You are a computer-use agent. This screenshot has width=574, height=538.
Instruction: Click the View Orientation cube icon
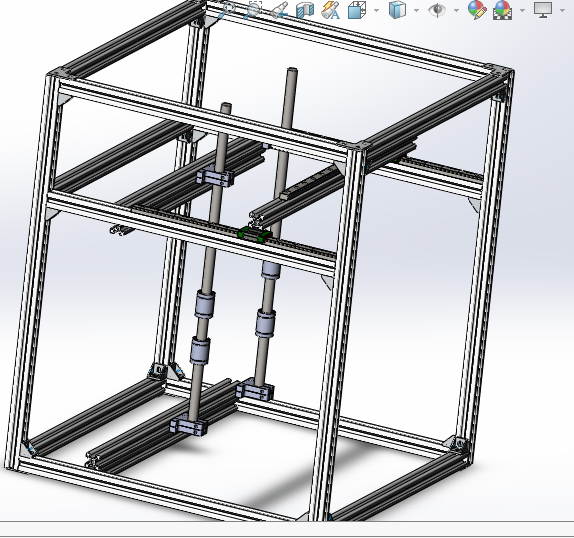[357, 10]
